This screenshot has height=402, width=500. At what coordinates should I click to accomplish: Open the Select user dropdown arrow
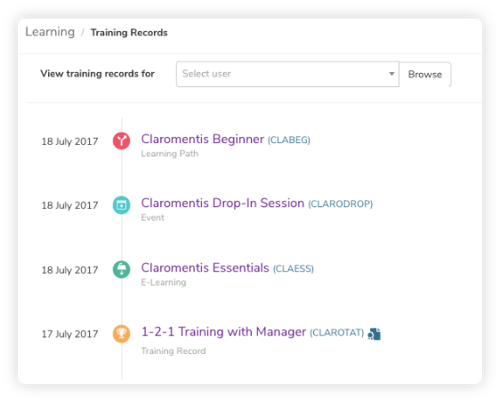(392, 74)
